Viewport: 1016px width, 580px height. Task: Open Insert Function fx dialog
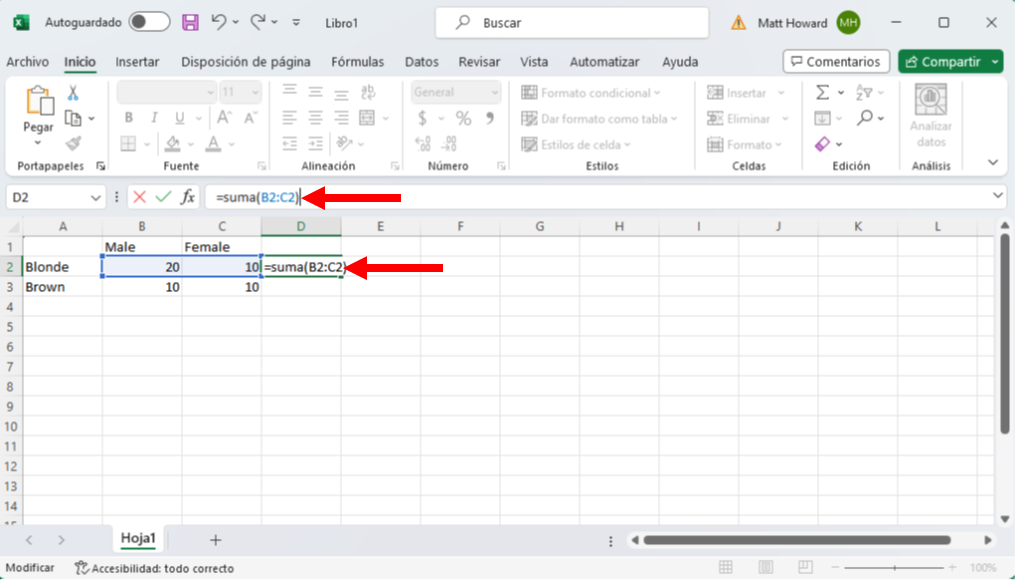pyautogui.click(x=187, y=197)
